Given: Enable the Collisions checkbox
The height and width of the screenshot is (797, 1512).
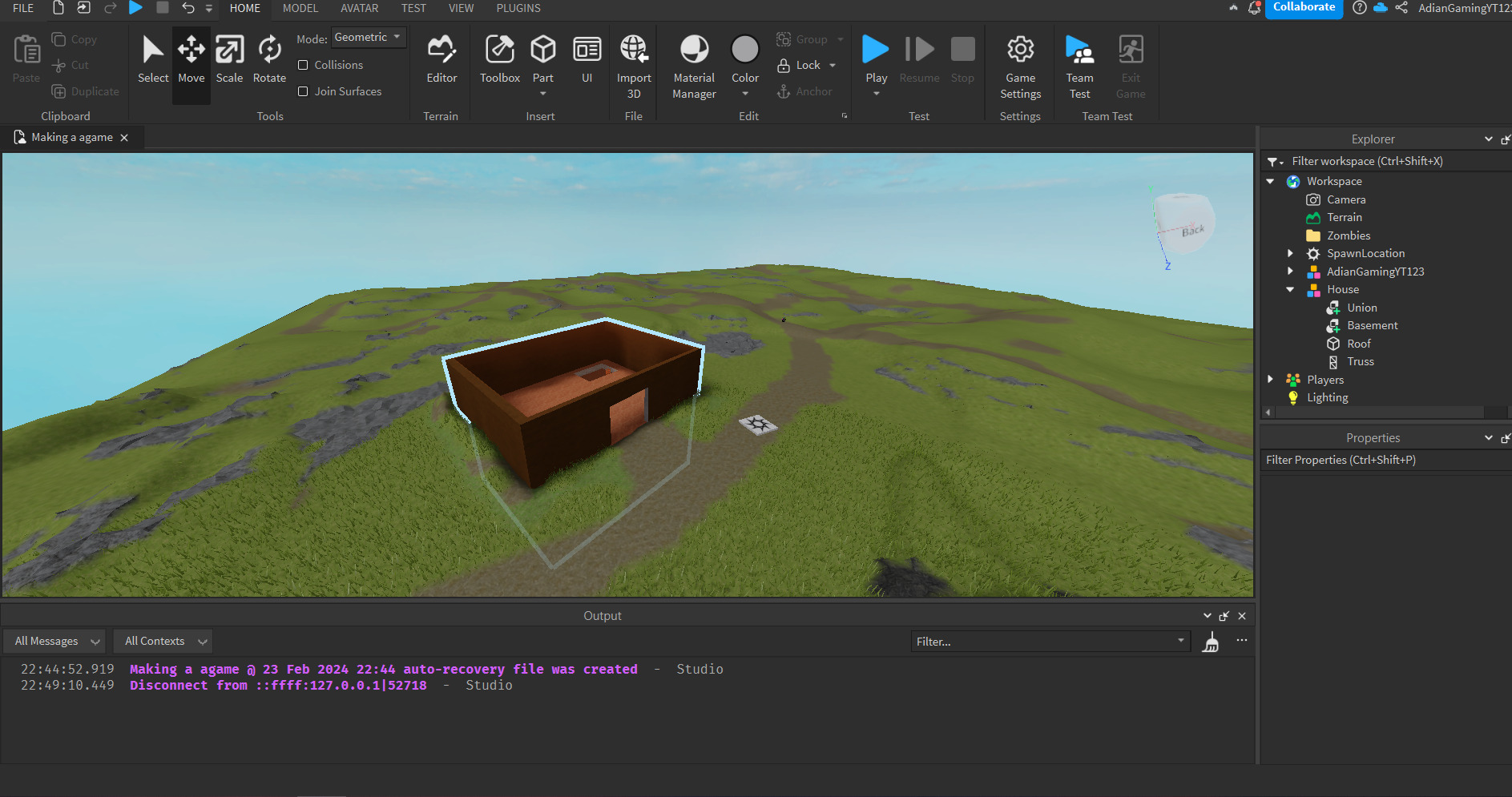Looking at the screenshot, I should point(304,65).
